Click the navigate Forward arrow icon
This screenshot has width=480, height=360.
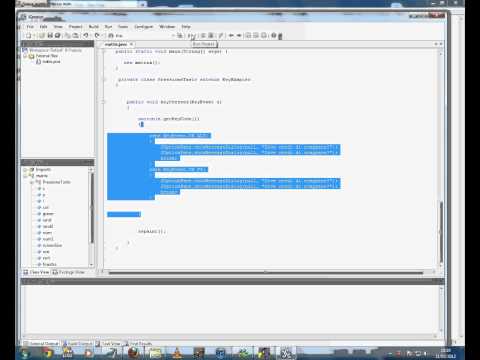[239, 35]
